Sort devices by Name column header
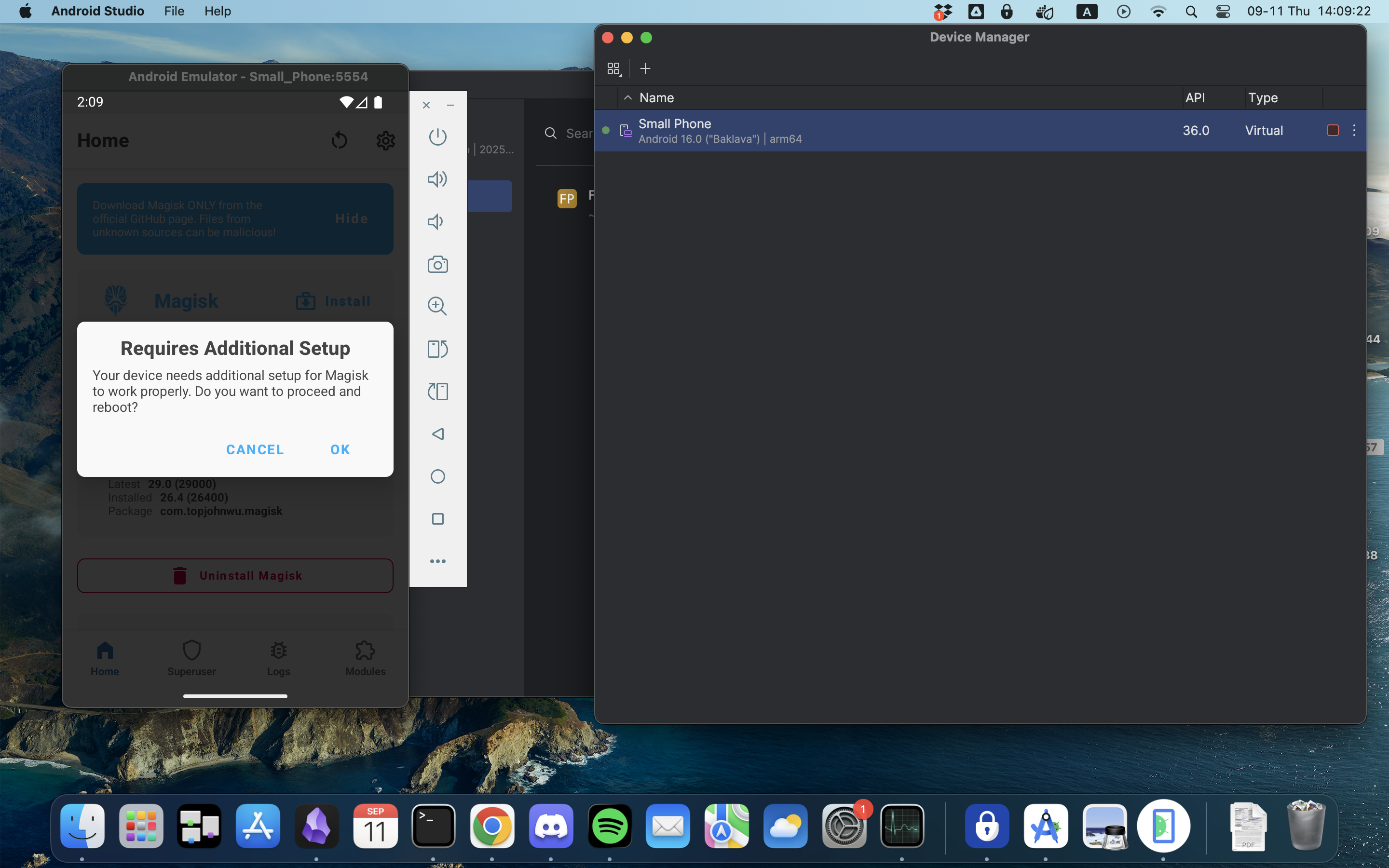 point(656,97)
